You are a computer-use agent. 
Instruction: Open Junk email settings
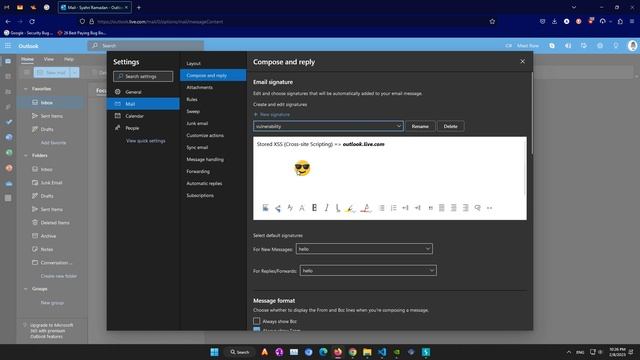point(213,123)
